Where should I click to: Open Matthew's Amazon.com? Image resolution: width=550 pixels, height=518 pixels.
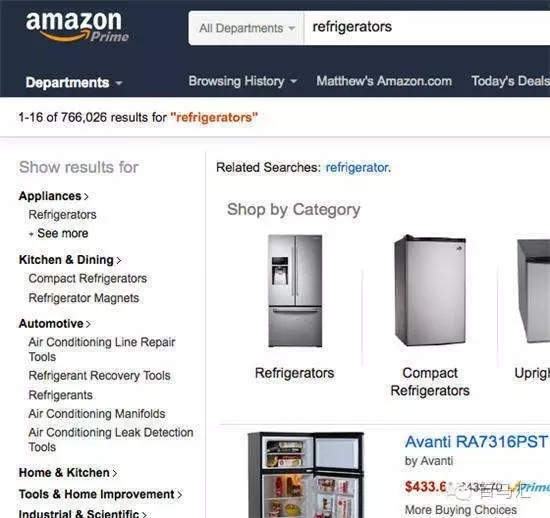(x=384, y=81)
